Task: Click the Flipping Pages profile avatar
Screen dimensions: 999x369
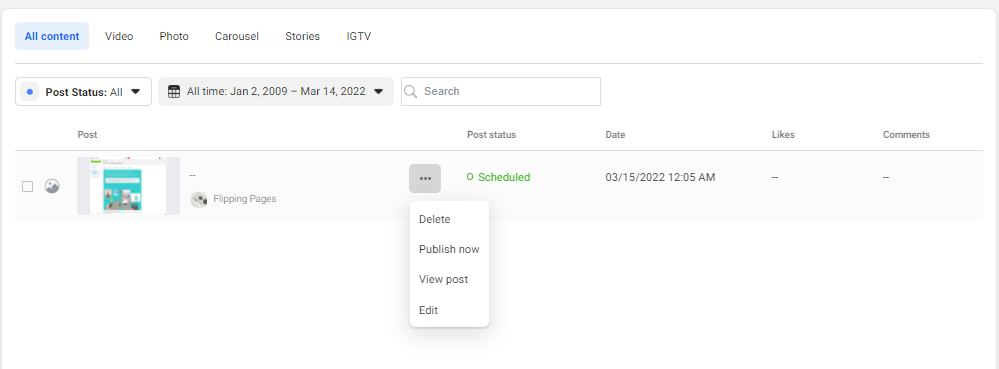Action: pos(199,199)
